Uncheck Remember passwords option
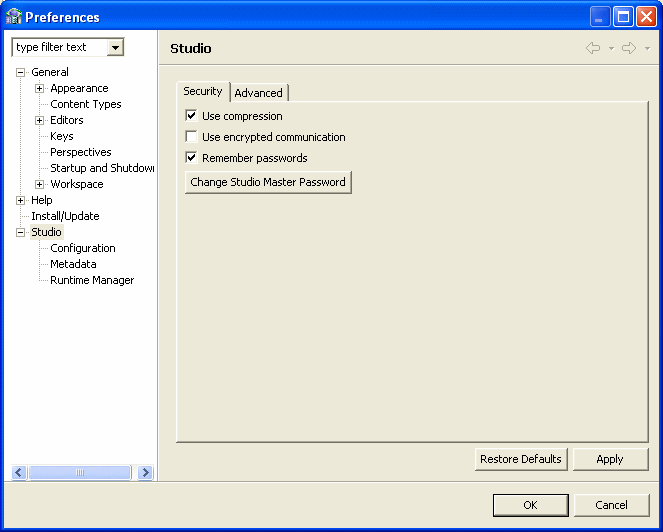The height and width of the screenshot is (532, 663). pyautogui.click(x=192, y=158)
